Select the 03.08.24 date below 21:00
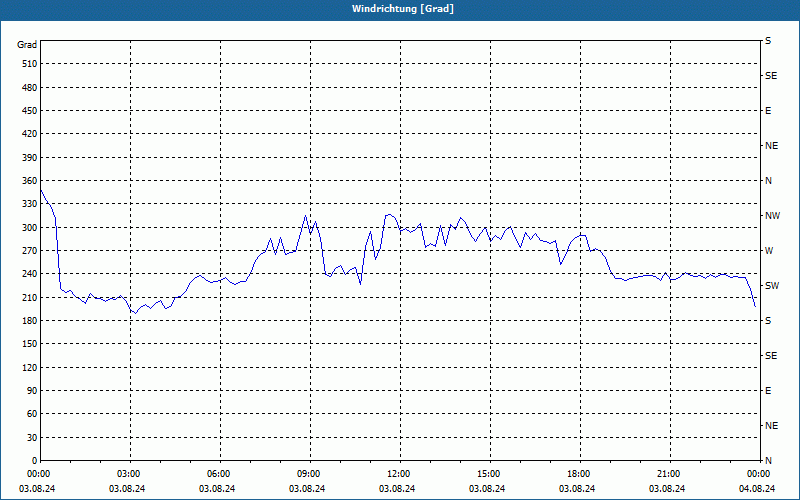 point(667,489)
